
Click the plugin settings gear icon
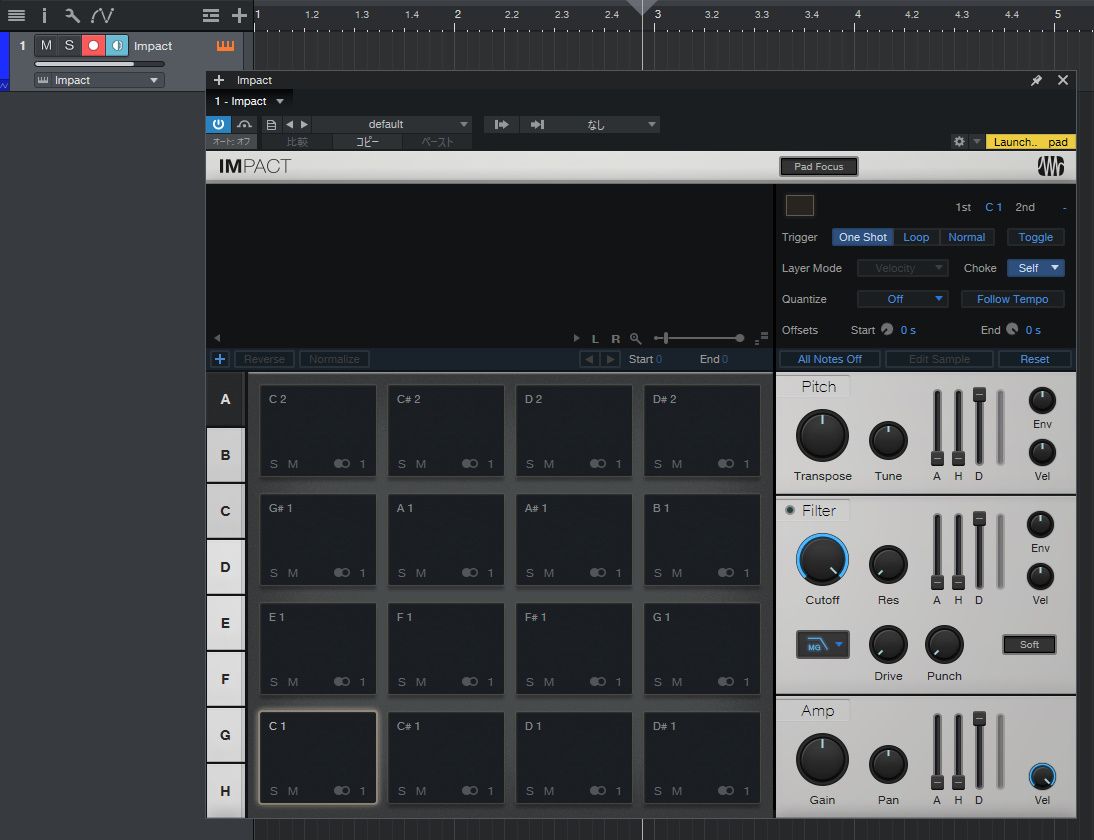(959, 142)
